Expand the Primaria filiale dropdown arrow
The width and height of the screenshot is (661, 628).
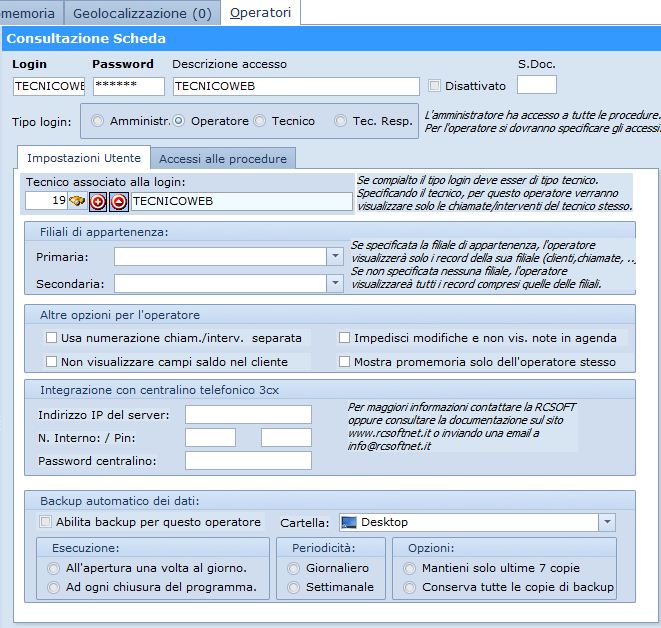[335, 256]
